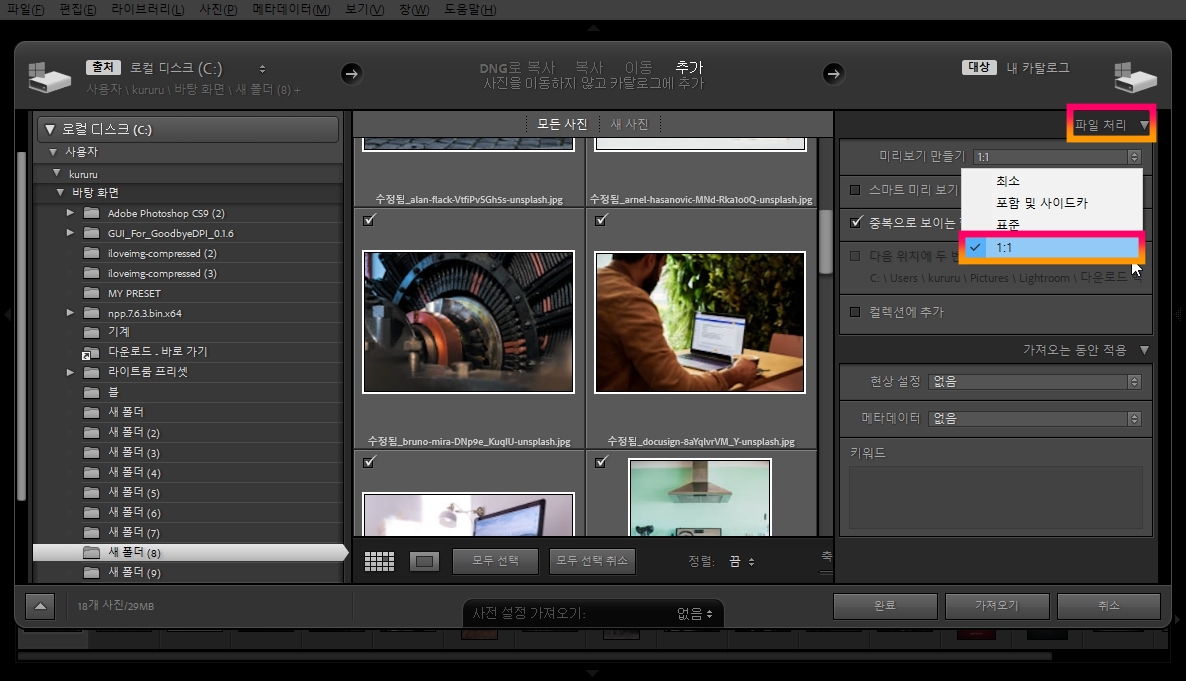Choose 포함 및 사이드카 preview option
This screenshot has width=1186, height=681.
[x=1051, y=203]
